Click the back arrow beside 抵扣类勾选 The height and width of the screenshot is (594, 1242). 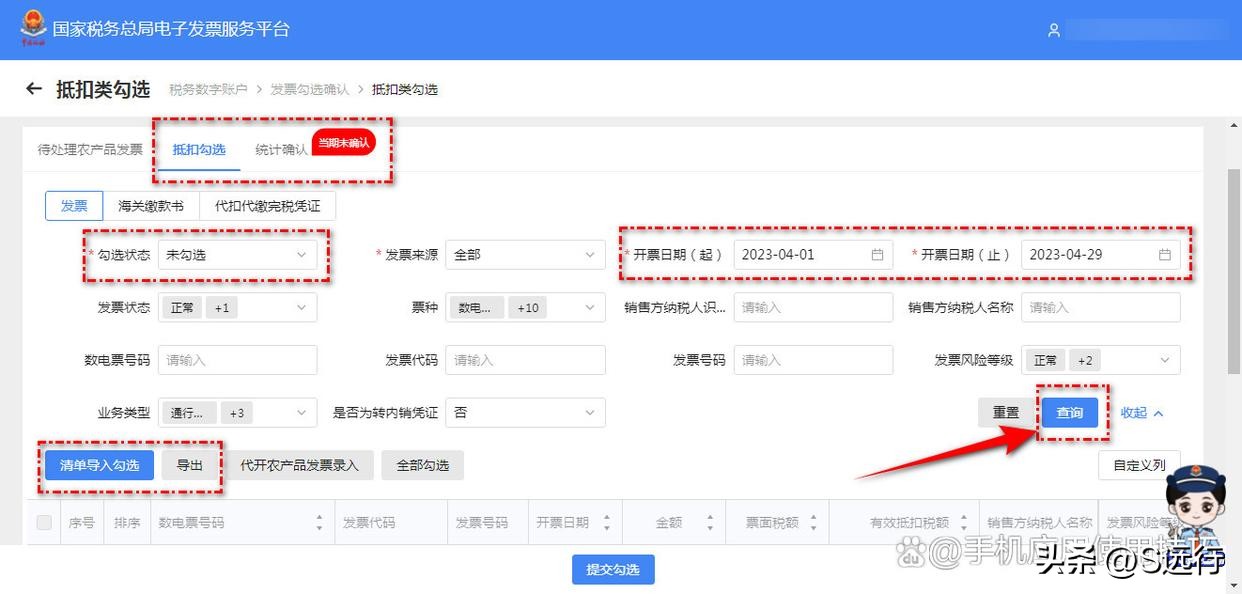point(33,88)
